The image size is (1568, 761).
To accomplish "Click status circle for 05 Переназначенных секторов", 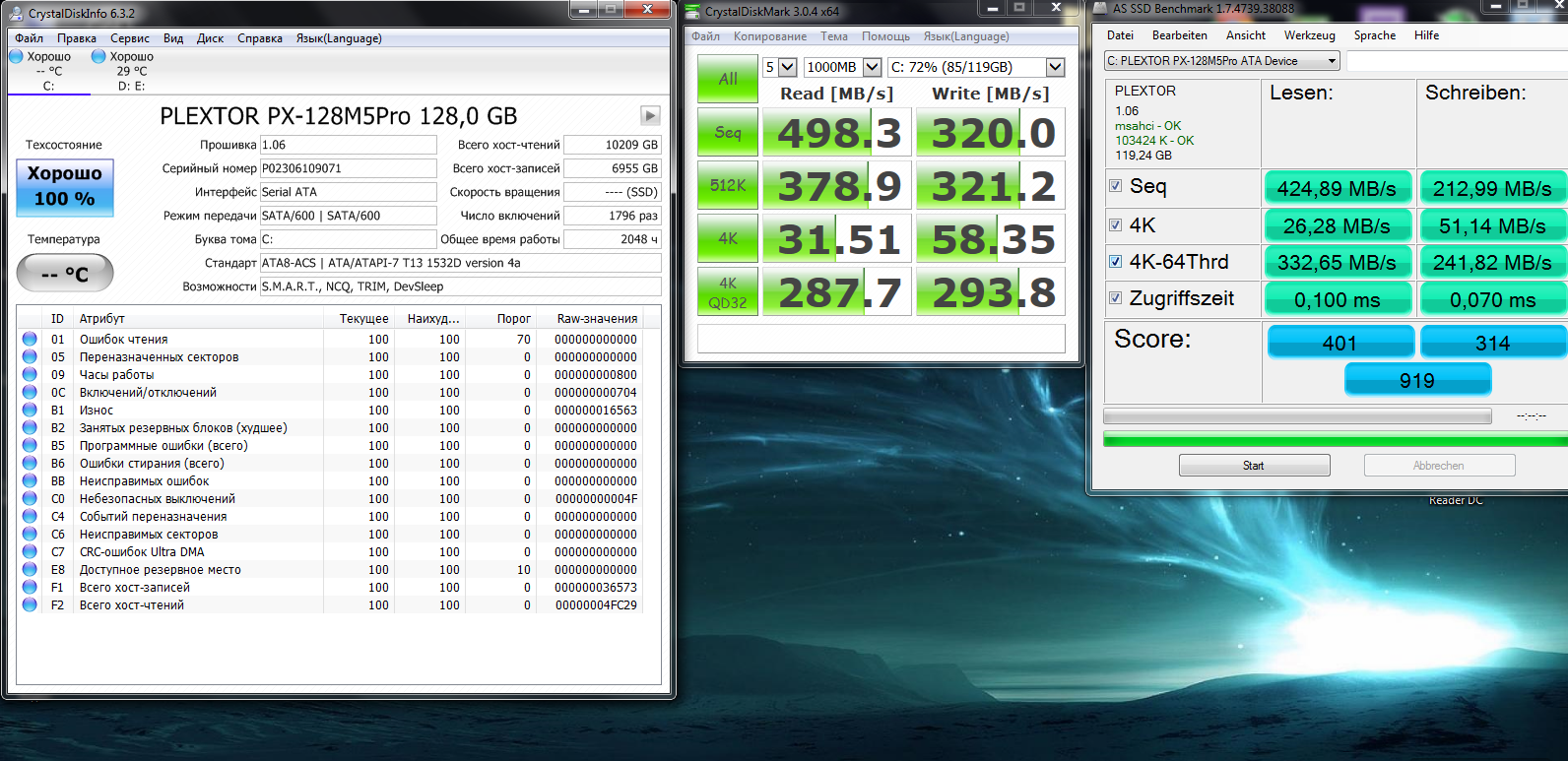I will pyautogui.click(x=30, y=356).
